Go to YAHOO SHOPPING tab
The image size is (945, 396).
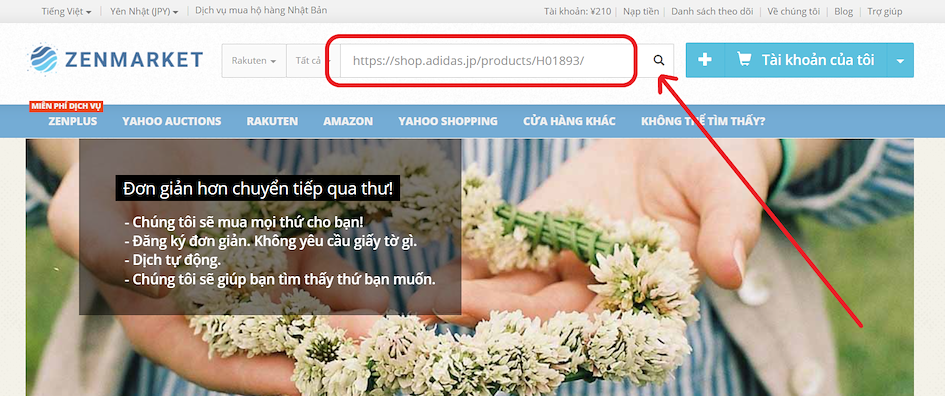coord(448,121)
